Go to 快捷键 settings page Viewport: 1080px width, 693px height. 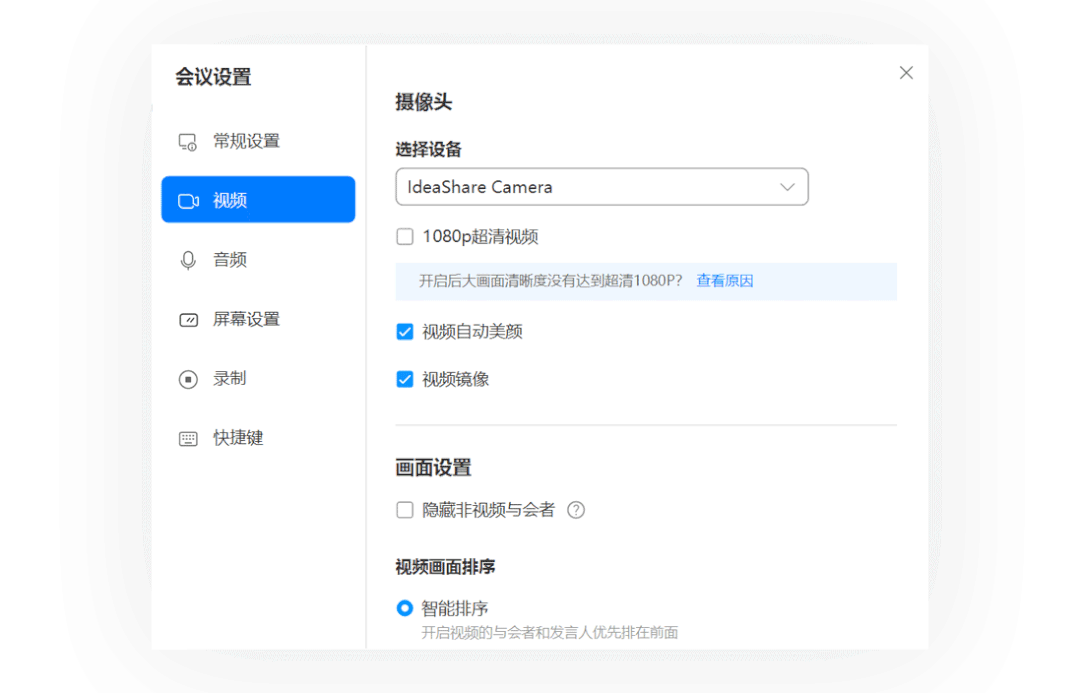pos(258,438)
